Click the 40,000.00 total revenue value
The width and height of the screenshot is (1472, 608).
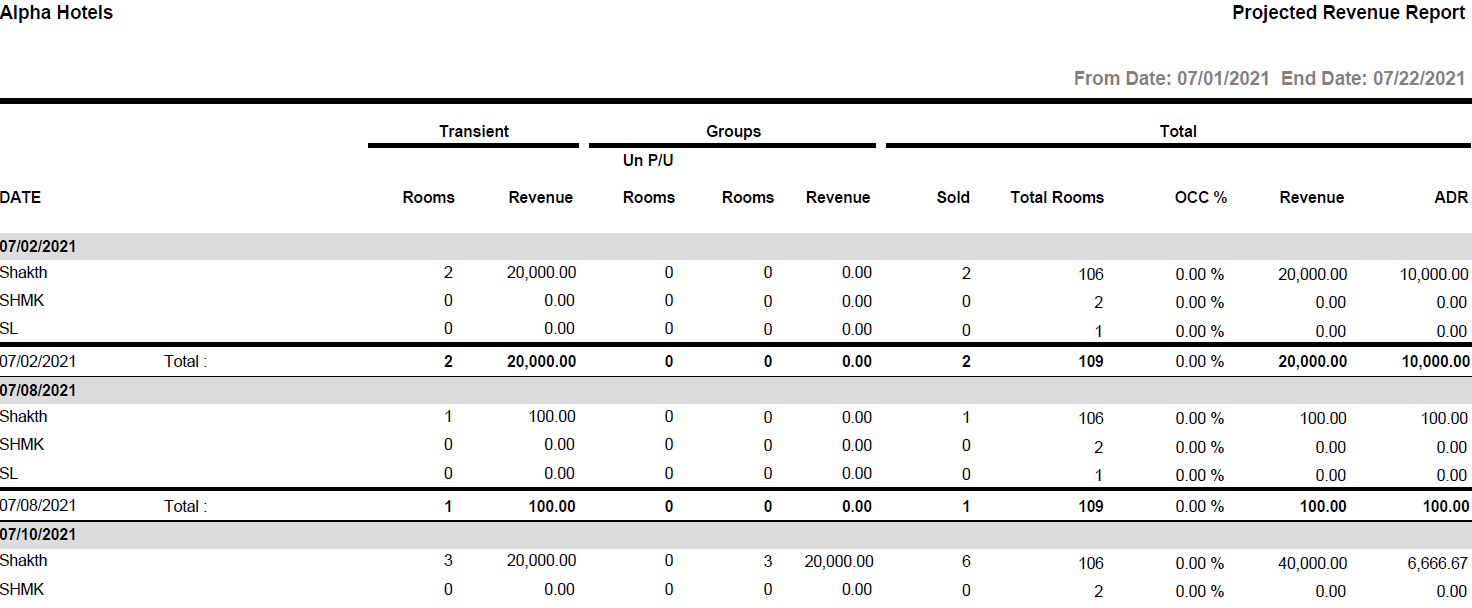click(1312, 563)
